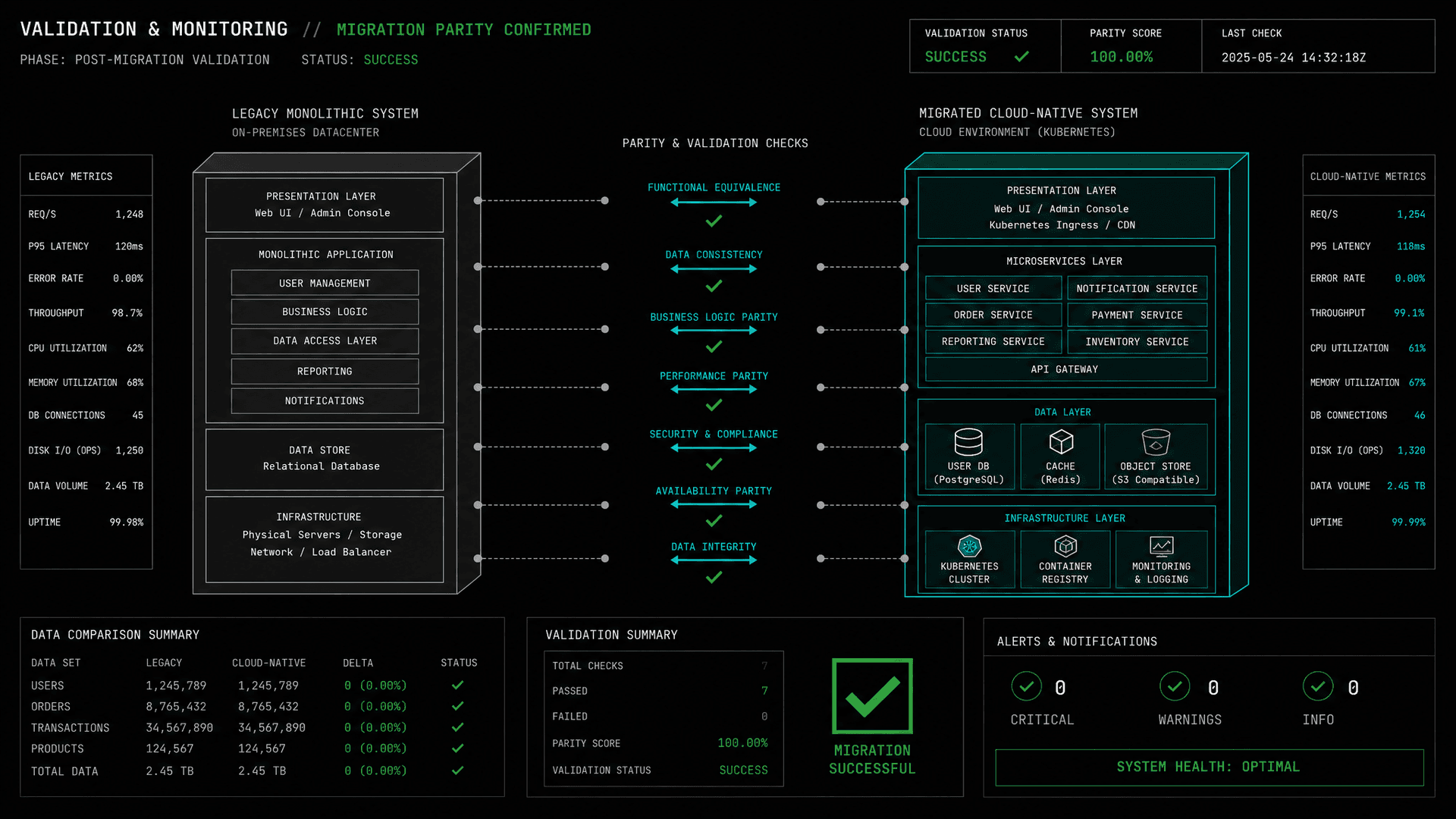
Task: Click the Info alerts check circle
Action: point(1318,686)
